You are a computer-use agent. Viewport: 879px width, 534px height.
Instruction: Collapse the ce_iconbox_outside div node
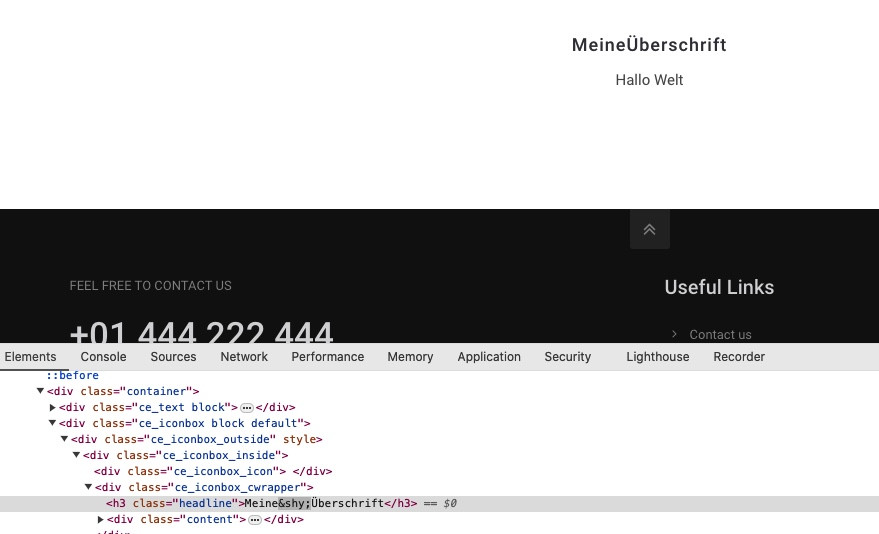[x=65, y=440]
